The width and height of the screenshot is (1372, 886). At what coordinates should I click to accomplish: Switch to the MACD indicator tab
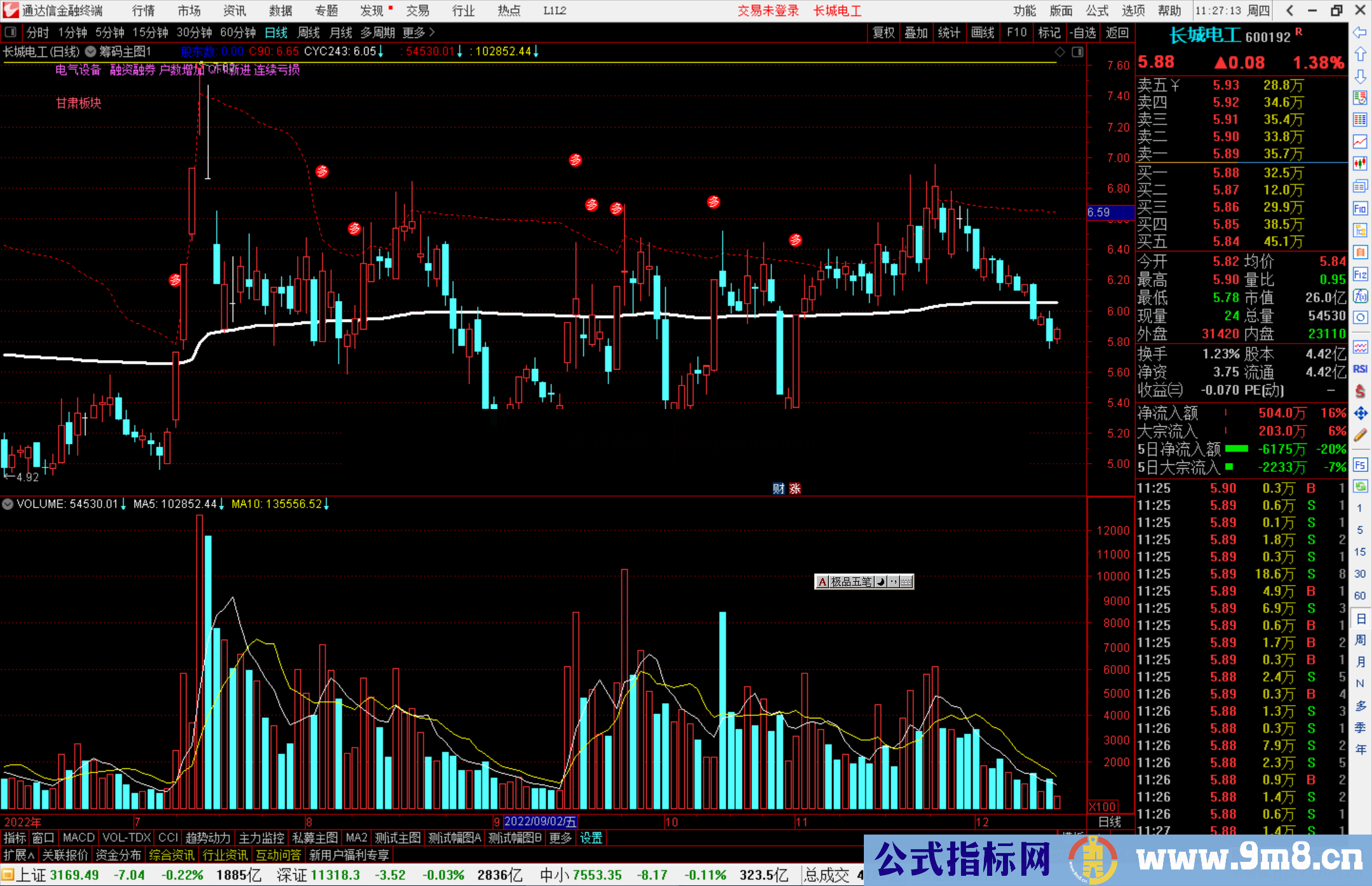pyautogui.click(x=78, y=838)
